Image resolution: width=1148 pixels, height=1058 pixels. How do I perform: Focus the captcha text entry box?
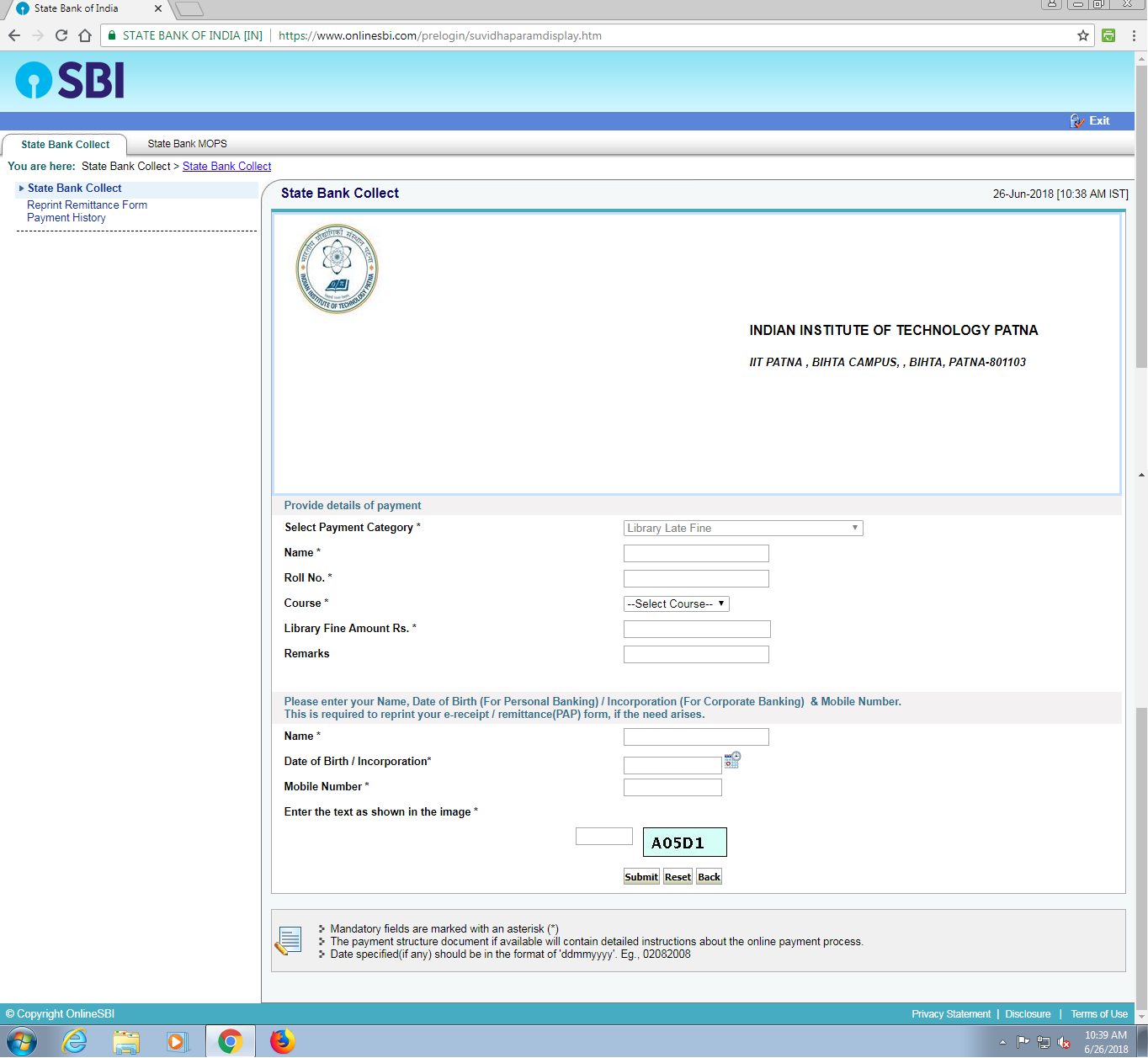604,837
